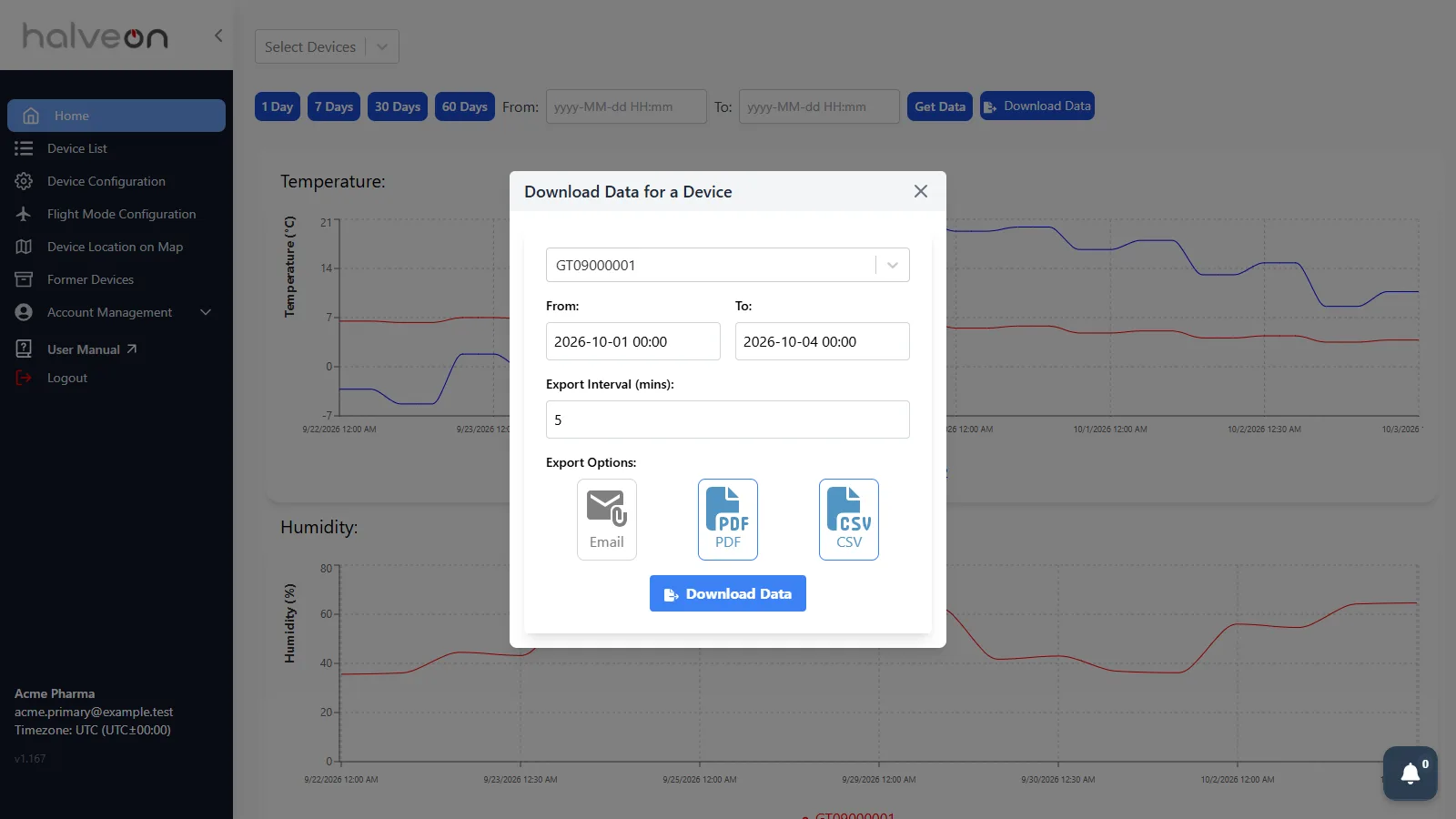Screen dimensions: 1456x819
Task: Open the GT09000001 device dropdown
Action: 728,265
